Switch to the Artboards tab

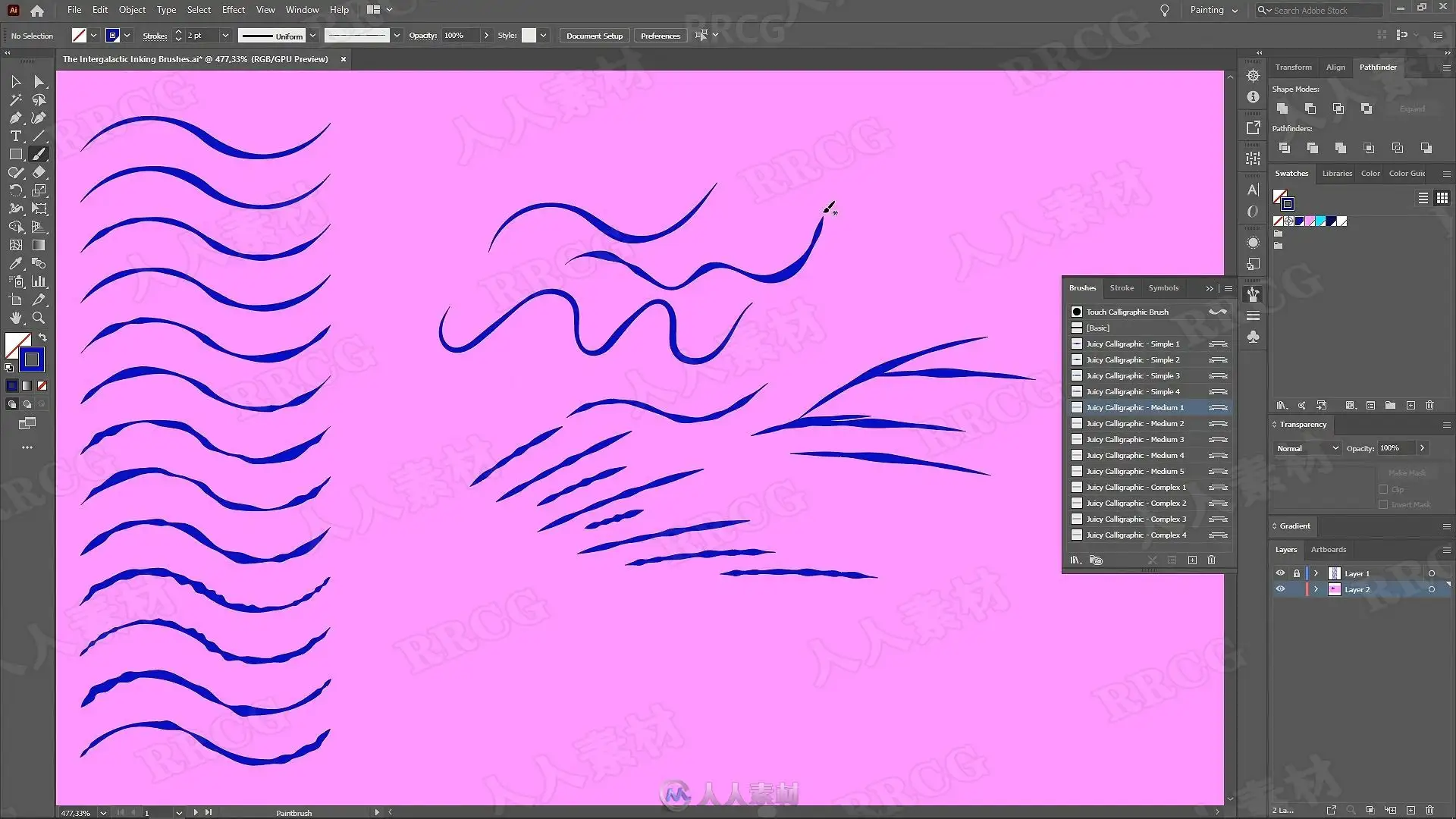click(x=1329, y=550)
